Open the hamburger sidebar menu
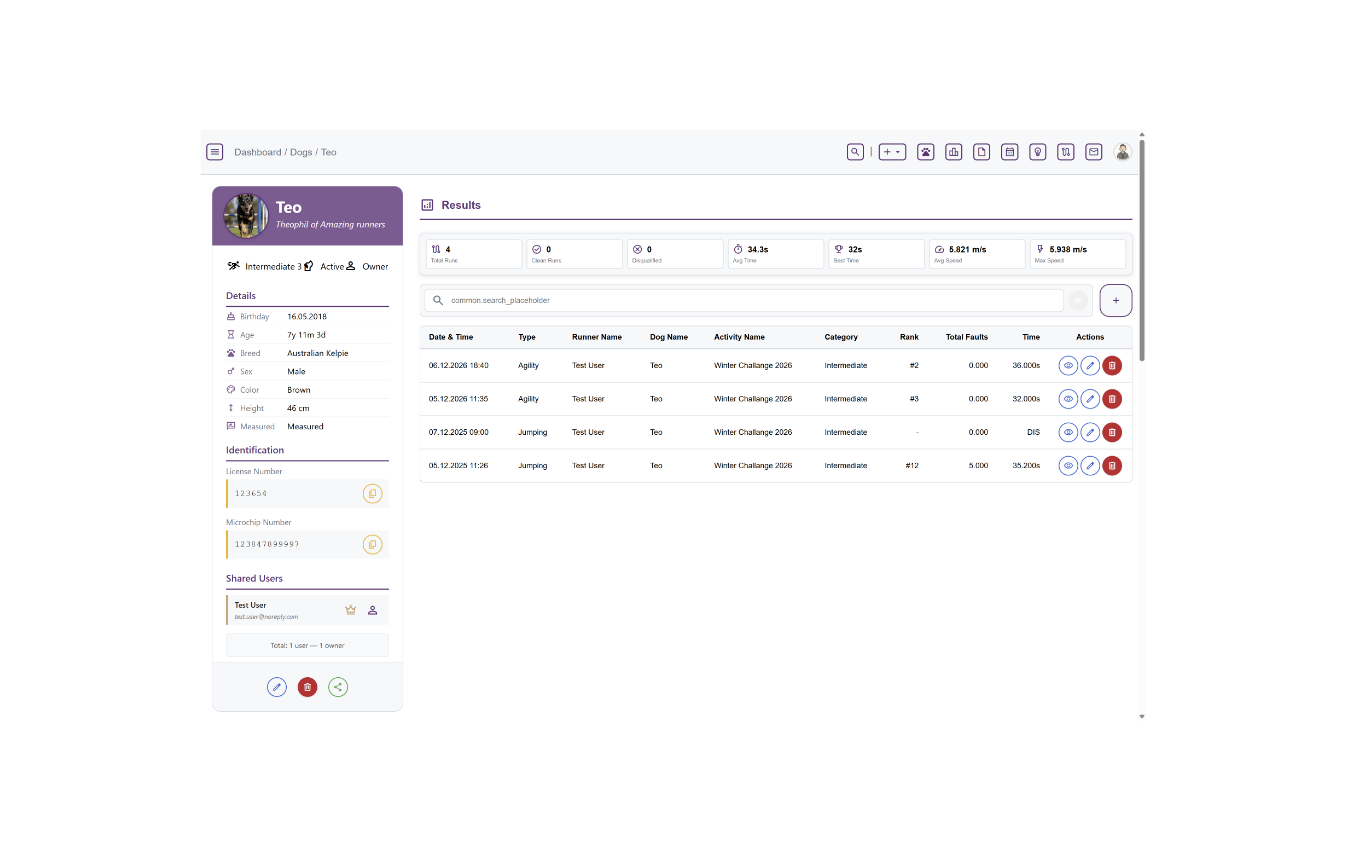The height and width of the screenshot is (851, 1347). pos(214,152)
